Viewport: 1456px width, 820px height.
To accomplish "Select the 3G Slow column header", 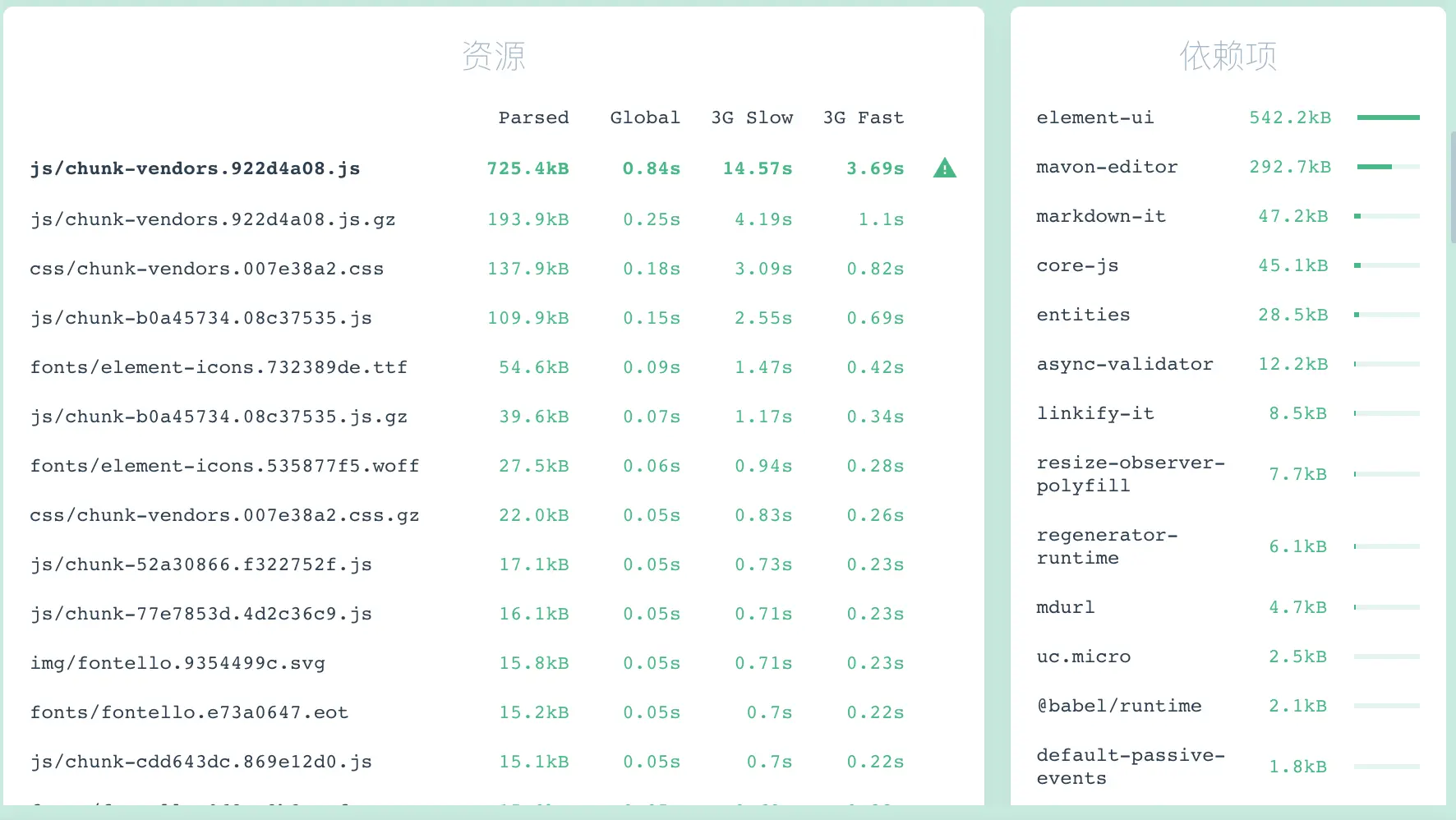I will tap(752, 117).
